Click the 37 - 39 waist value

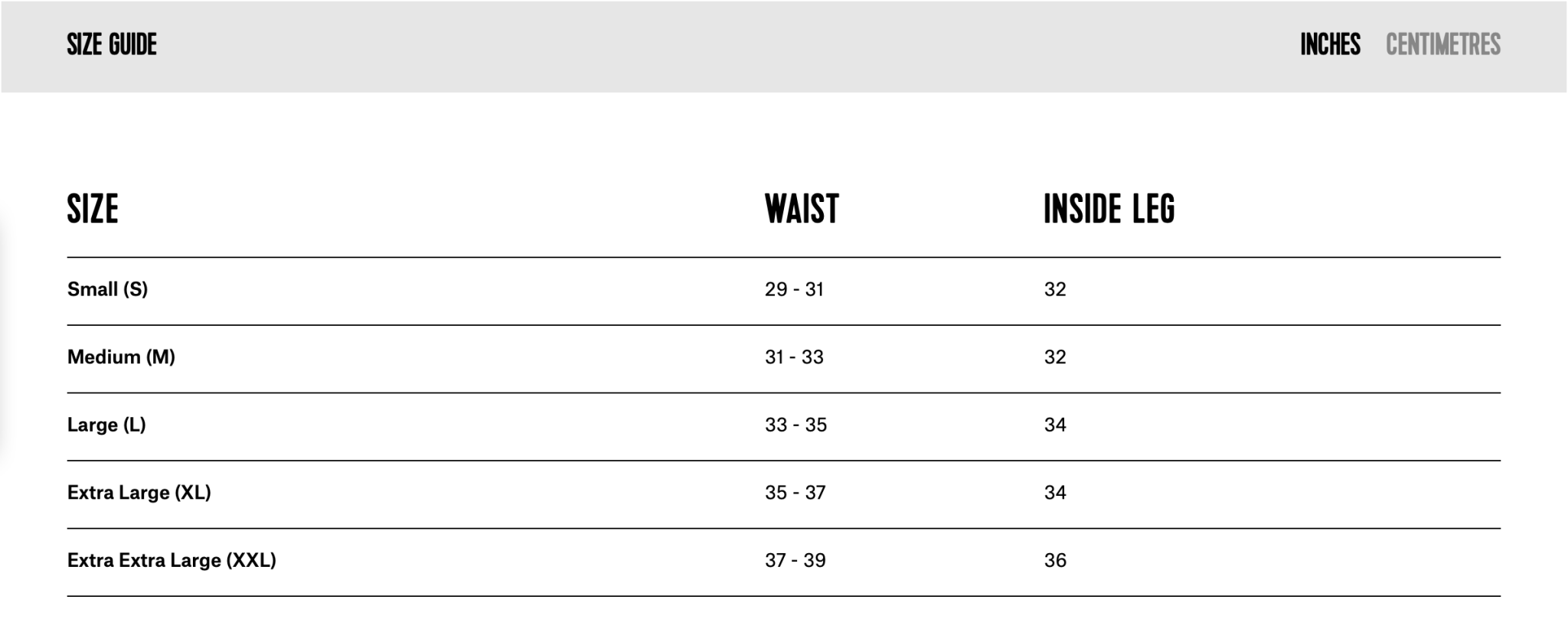point(795,560)
